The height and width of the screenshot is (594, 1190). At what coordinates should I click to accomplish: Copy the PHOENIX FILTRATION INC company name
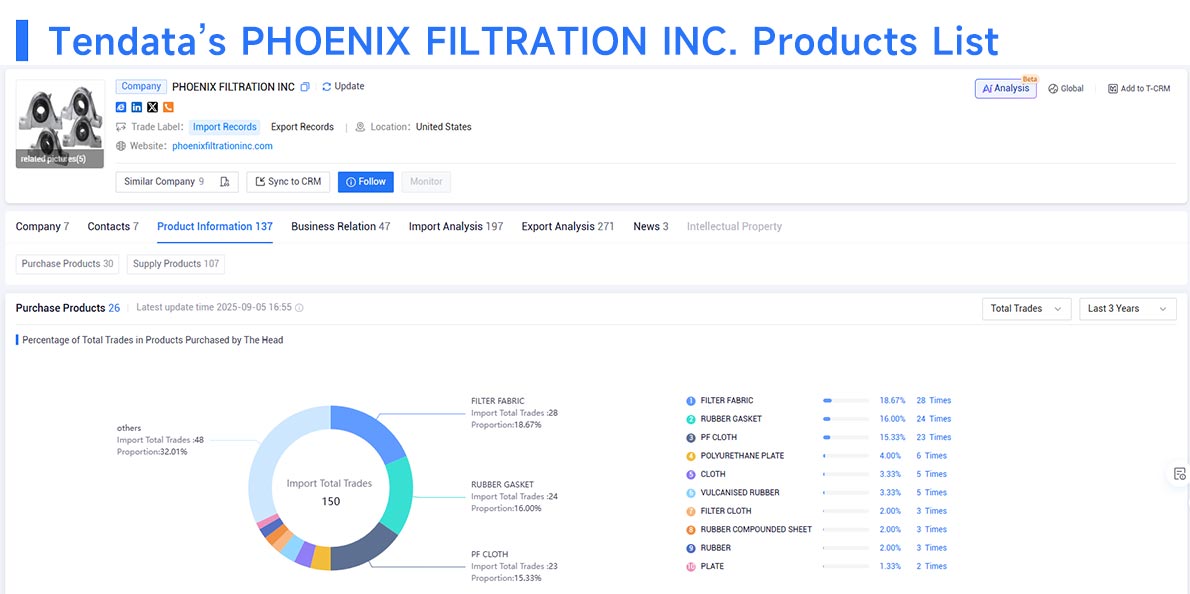pyautogui.click(x=304, y=86)
